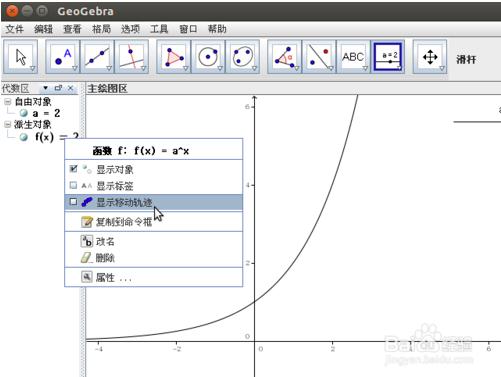This screenshot has width=501, height=377.
Task: Enable the 显示标签 checkbox
Action: click(x=73, y=185)
